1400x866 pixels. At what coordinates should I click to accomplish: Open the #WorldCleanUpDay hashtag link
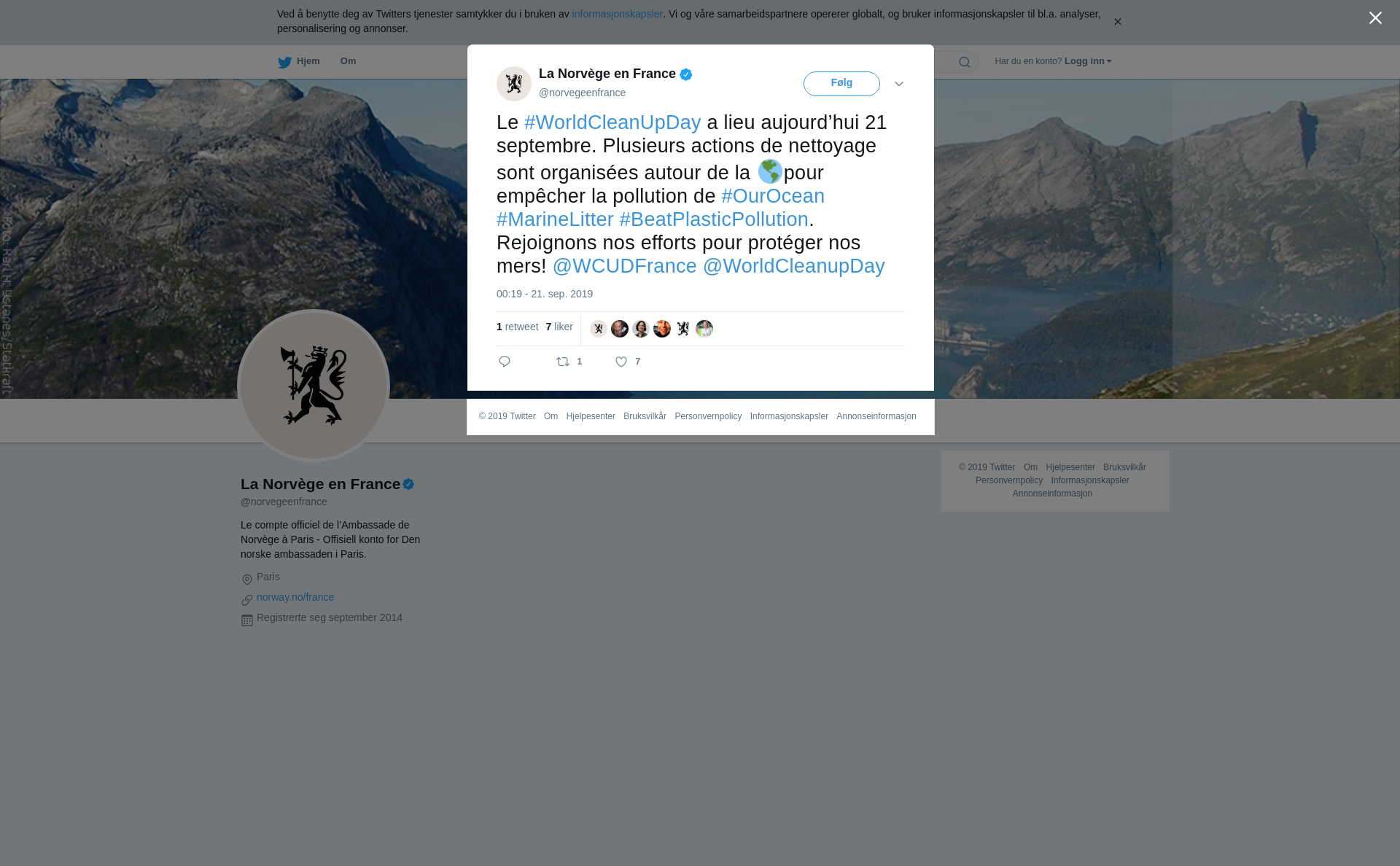[x=612, y=122]
